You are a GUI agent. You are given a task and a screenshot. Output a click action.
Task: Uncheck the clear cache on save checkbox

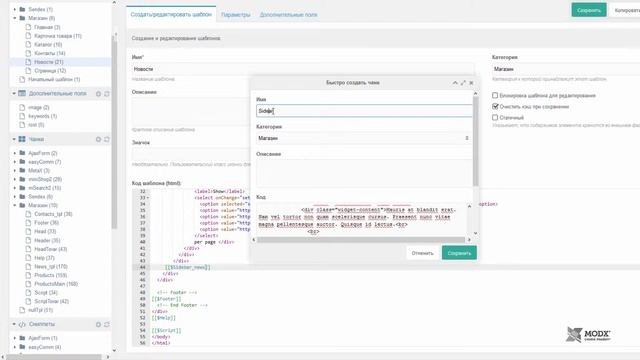tap(495, 107)
